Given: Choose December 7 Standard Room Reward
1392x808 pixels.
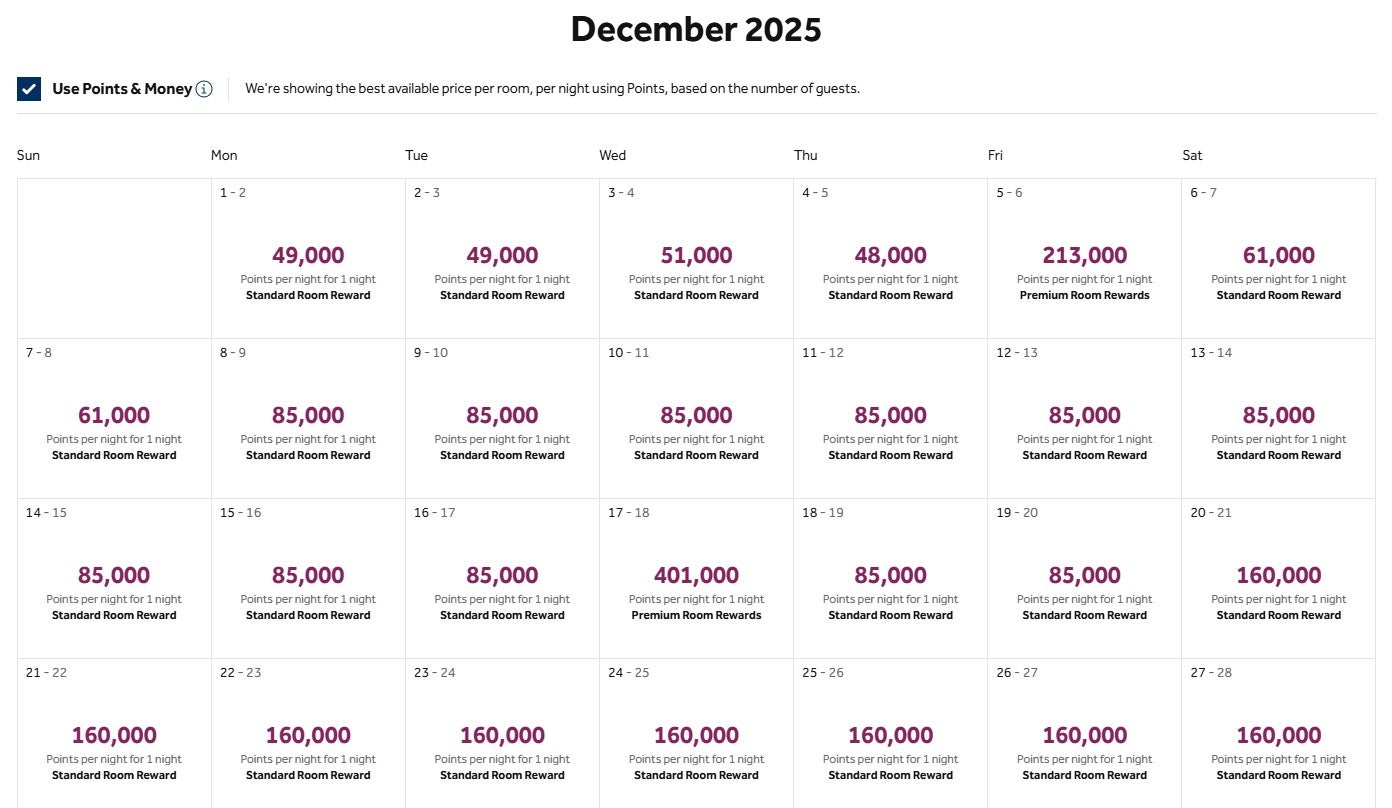Looking at the screenshot, I should click(x=113, y=415).
